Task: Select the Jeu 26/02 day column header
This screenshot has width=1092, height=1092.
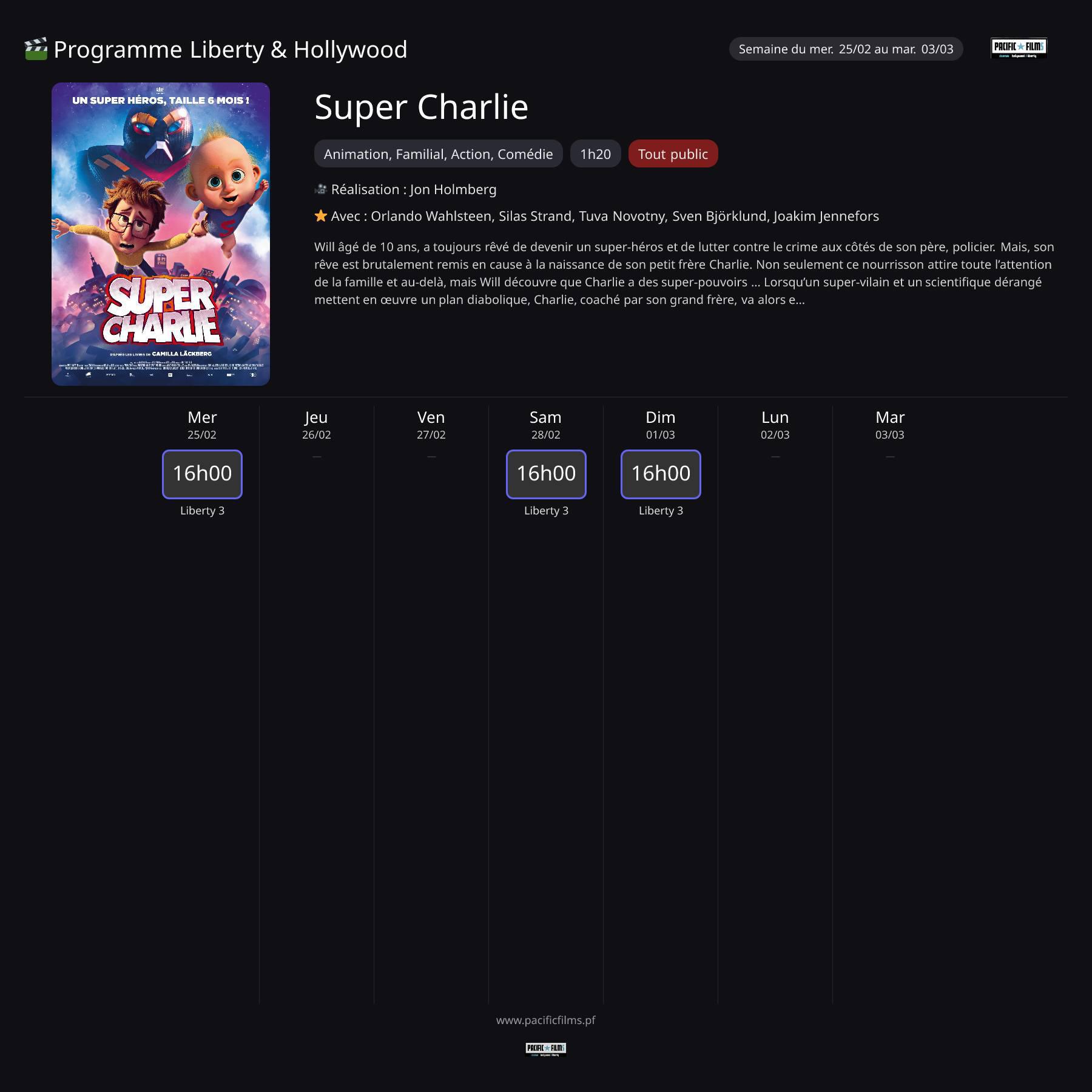Action: (x=317, y=425)
